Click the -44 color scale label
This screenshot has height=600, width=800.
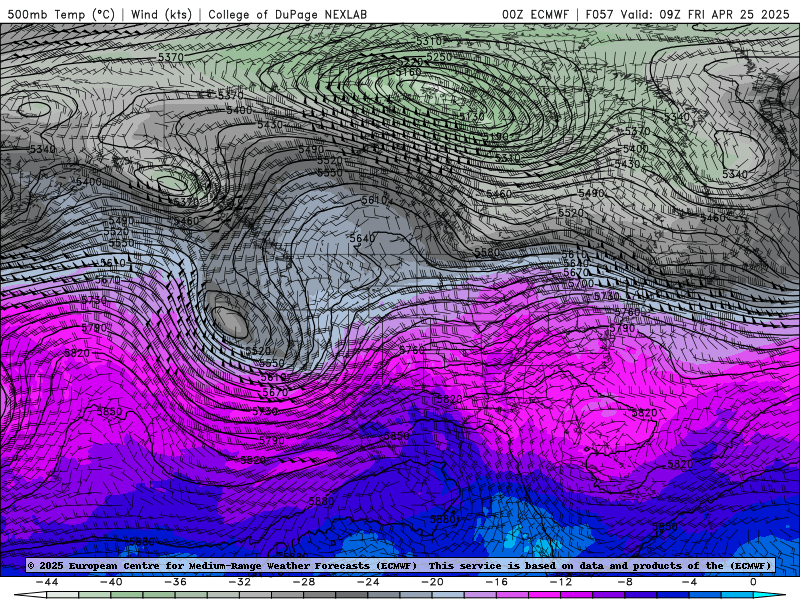coord(47,582)
